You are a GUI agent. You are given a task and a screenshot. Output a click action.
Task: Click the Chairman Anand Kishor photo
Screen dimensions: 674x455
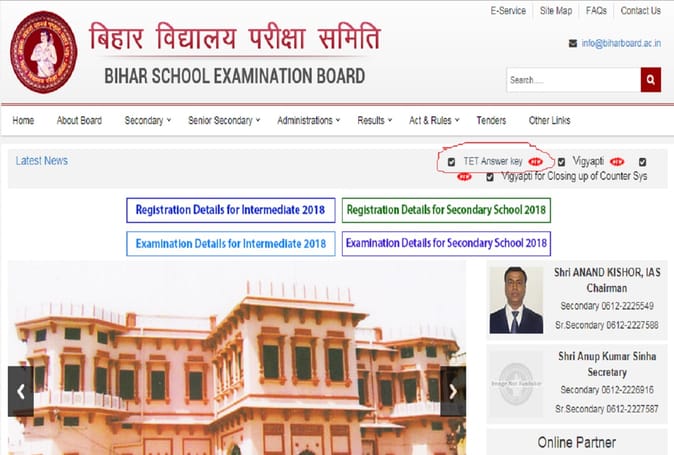516,300
